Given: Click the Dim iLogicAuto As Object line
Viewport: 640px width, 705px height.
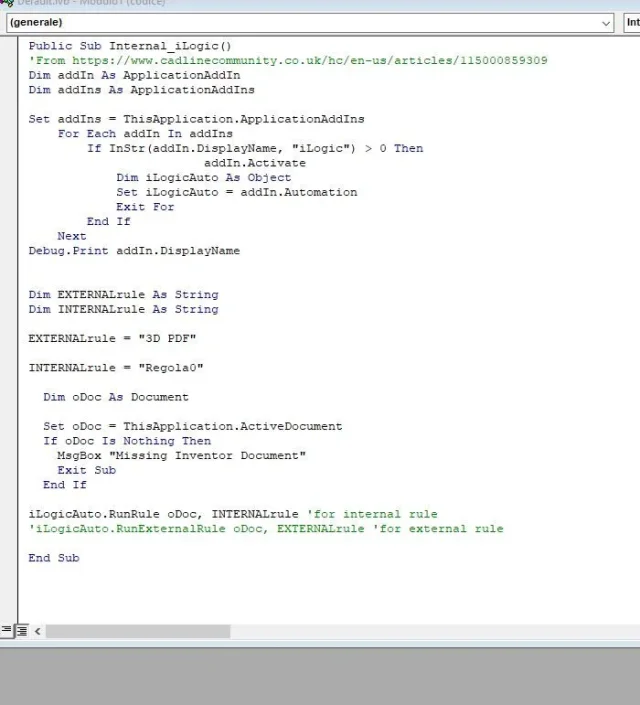Looking at the screenshot, I should (x=204, y=178).
